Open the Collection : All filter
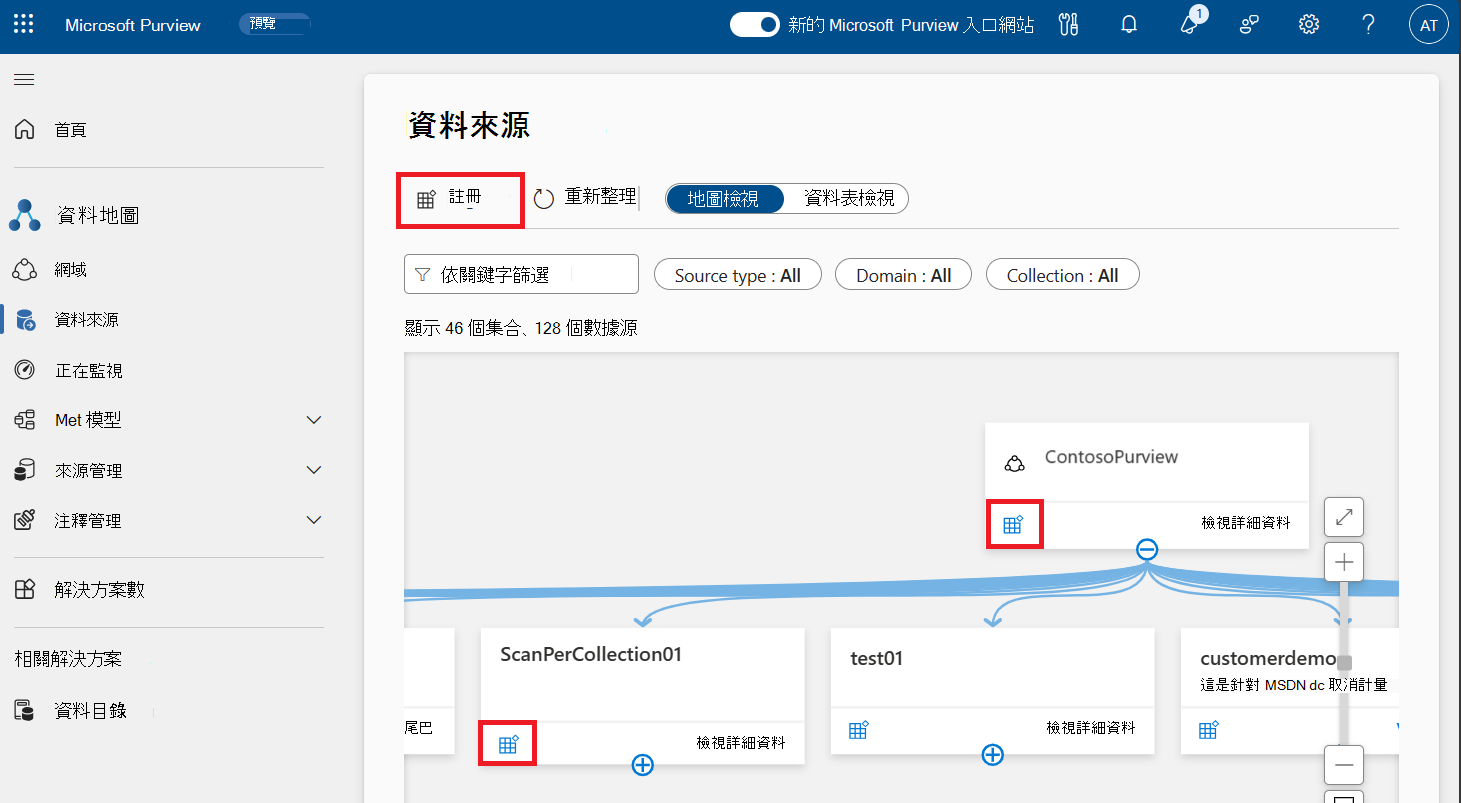This screenshot has width=1461, height=803. click(1063, 275)
